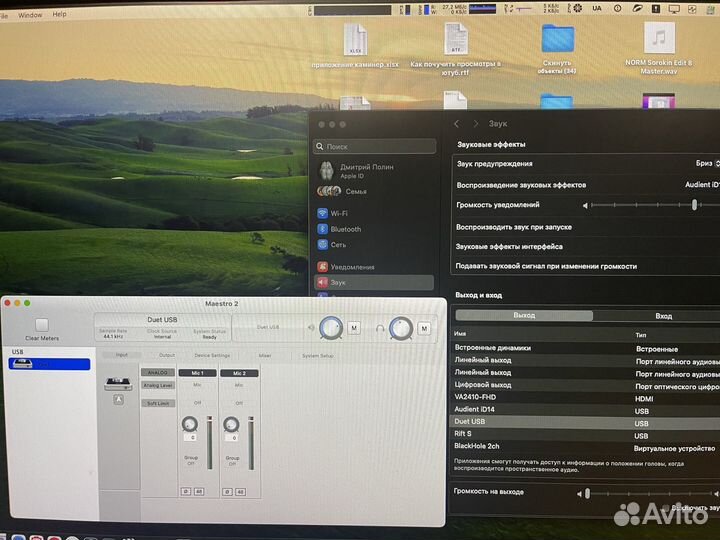Select BlackHole 2ch output device row
This screenshot has width=720, height=540.
(586, 446)
